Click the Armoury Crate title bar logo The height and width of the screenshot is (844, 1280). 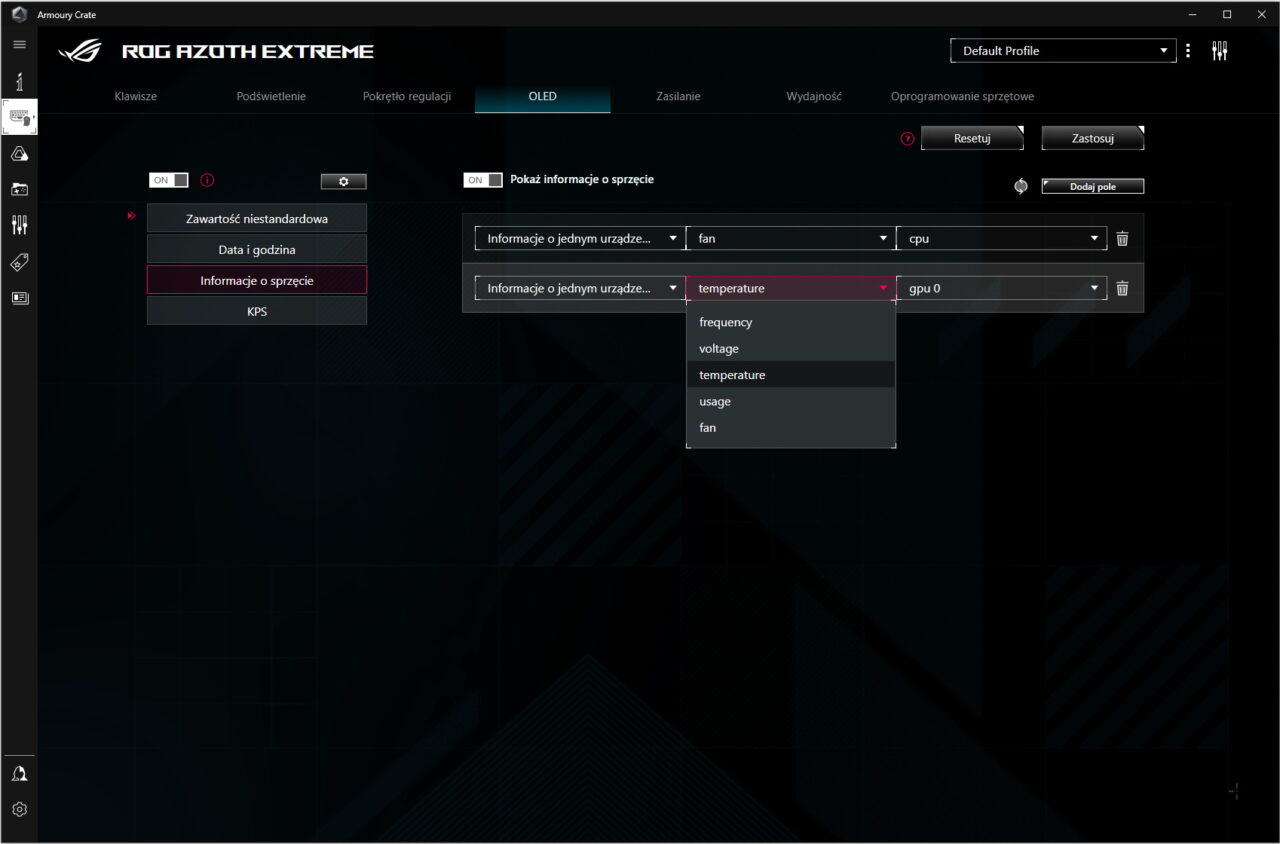point(19,15)
